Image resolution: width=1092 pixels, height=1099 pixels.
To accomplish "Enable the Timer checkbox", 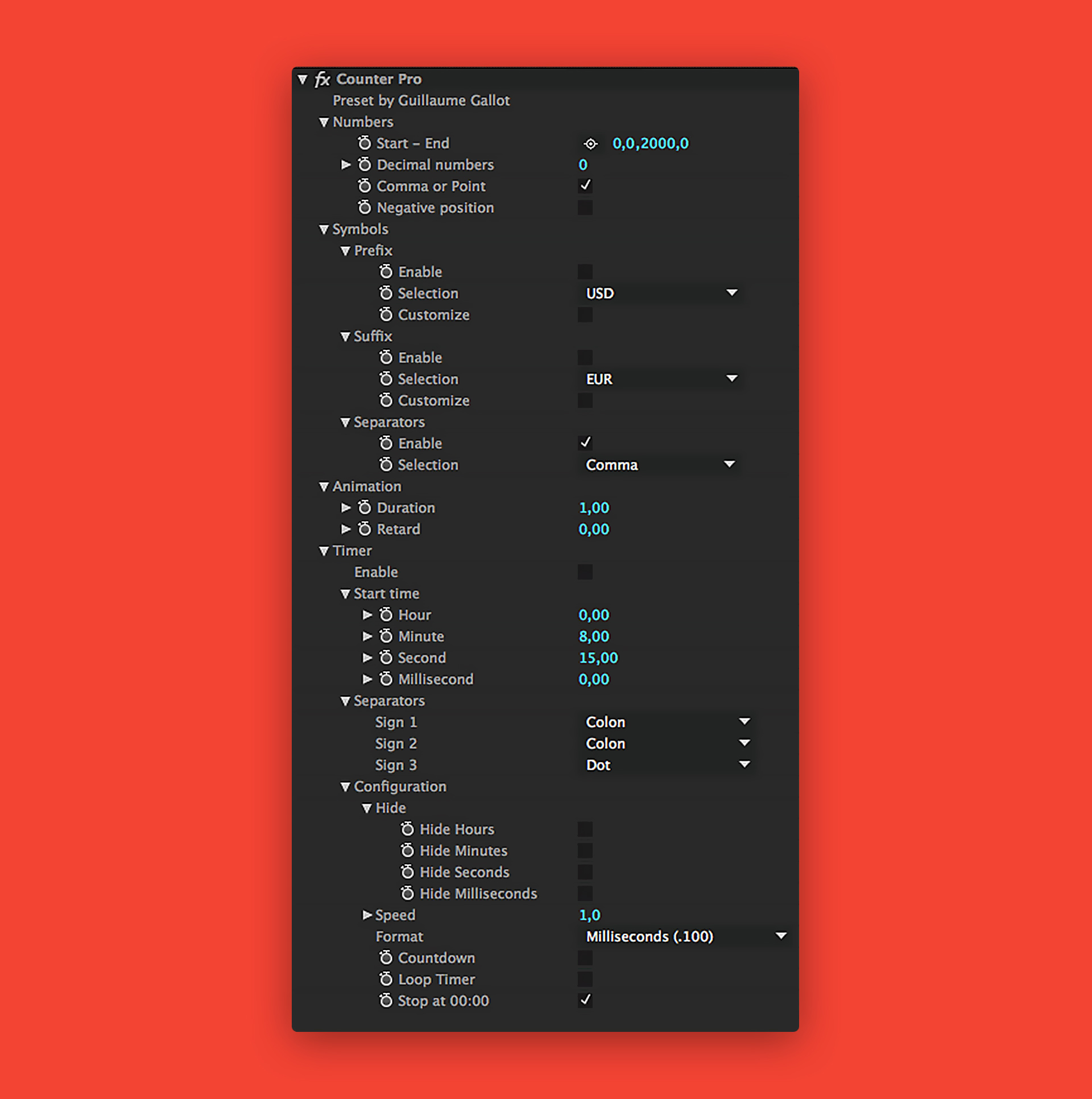I will (x=585, y=572).
